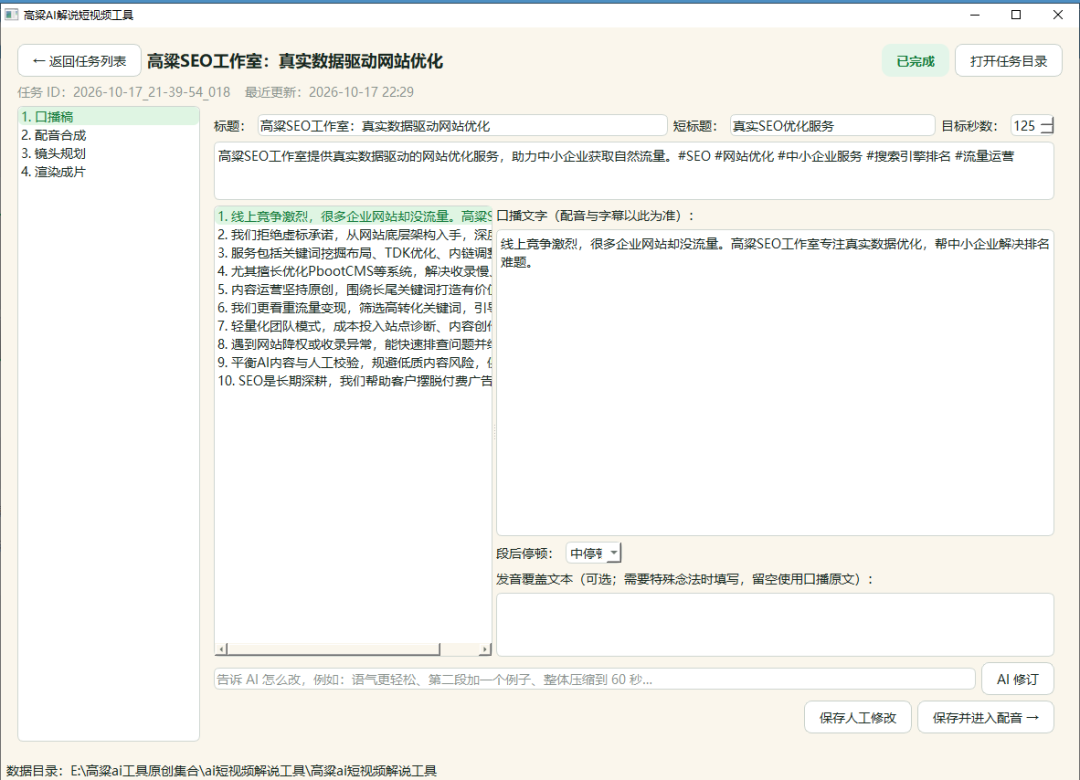The image size is (1080, 780).
Task: Select script segment 5 内容运营坚持原创
Action: 353,289
